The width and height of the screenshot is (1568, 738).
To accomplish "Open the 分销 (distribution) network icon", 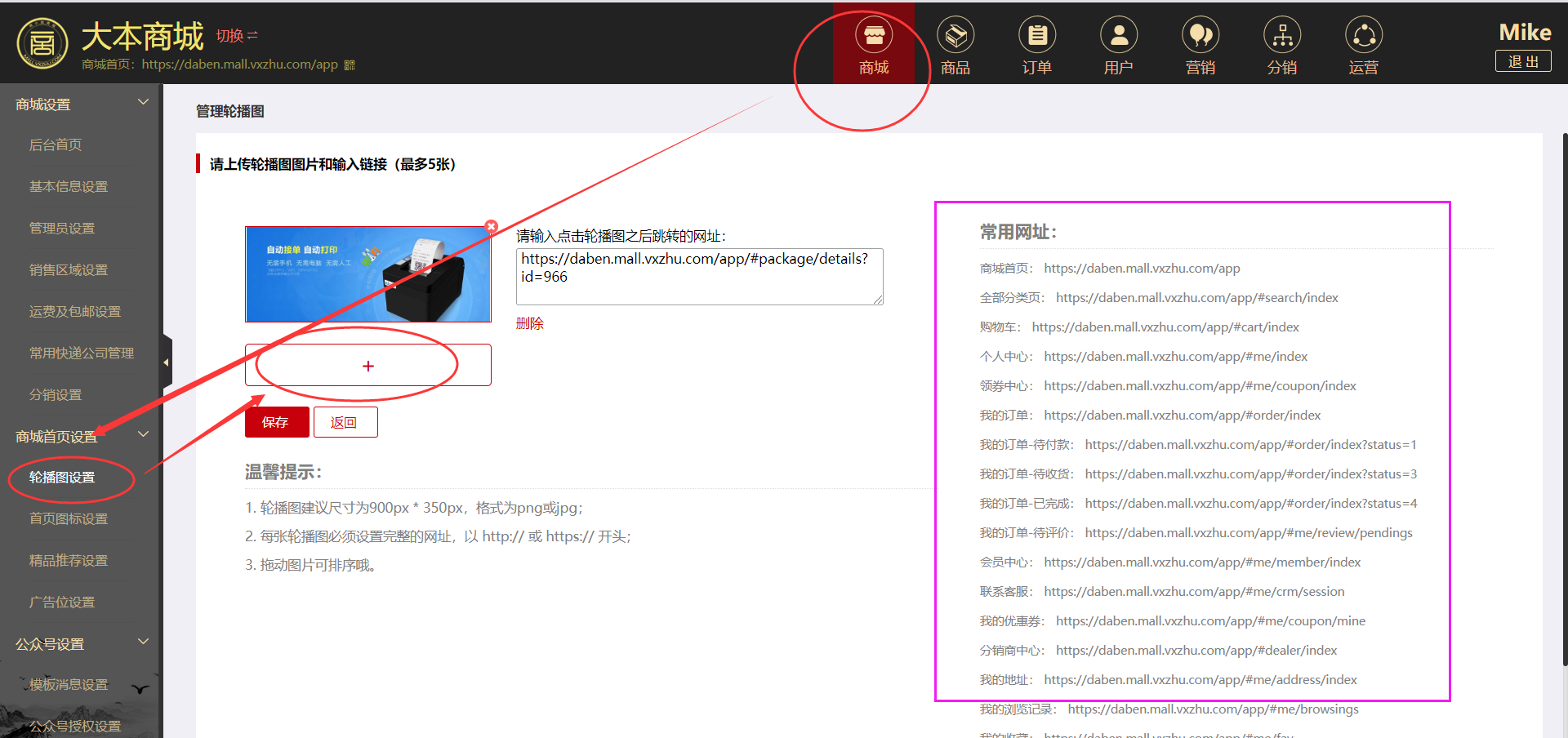I will point(1282,37).
